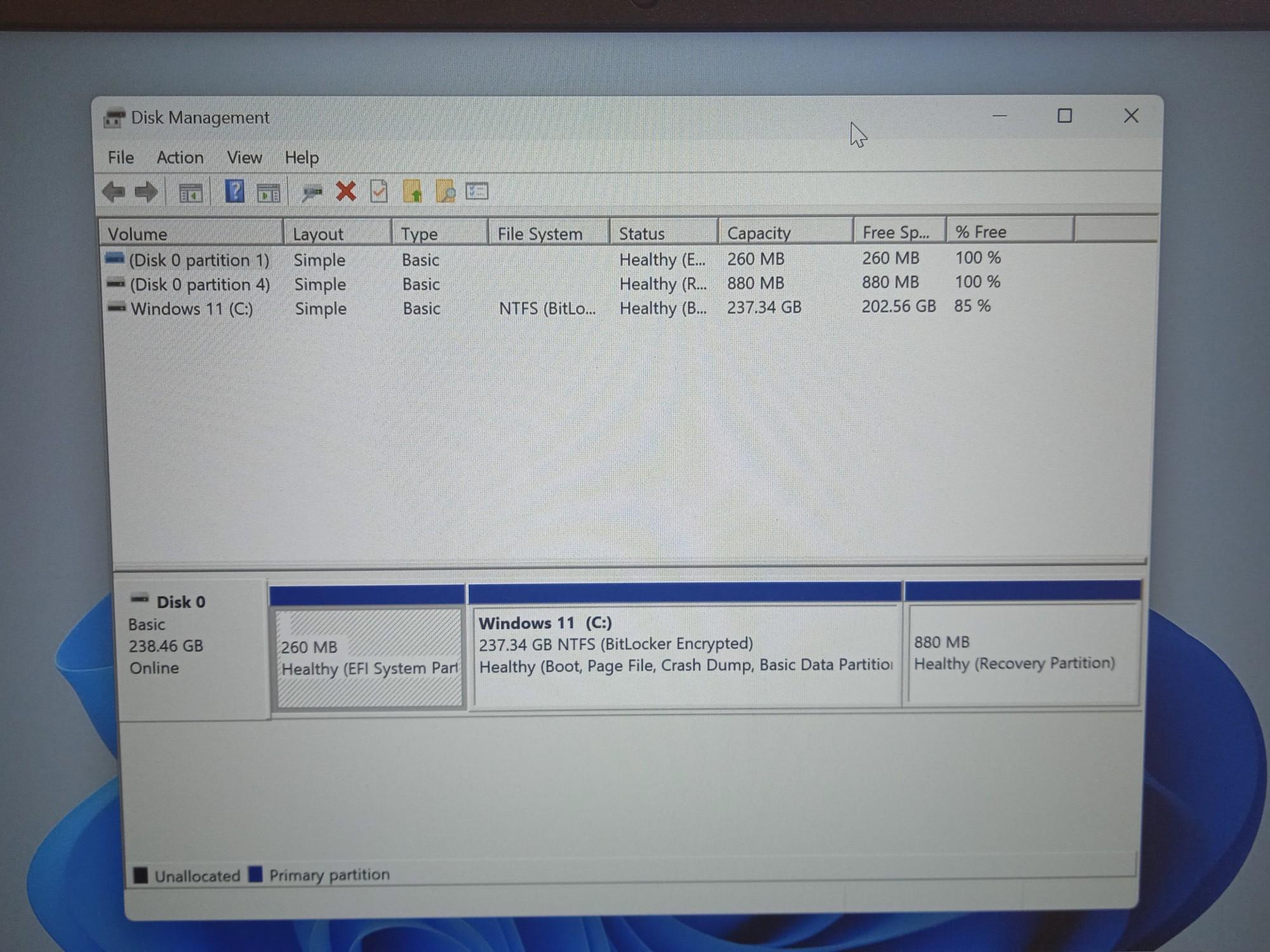Click the folder with green arrow icon

[x=412, y=191]
